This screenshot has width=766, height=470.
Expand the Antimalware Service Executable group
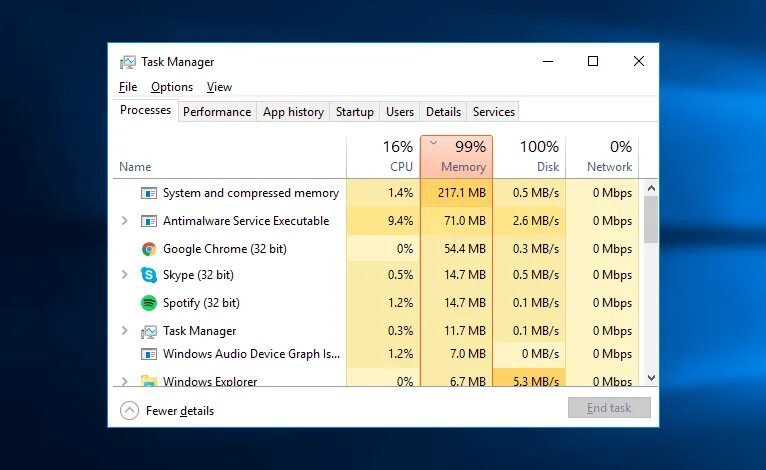(125, 221)
